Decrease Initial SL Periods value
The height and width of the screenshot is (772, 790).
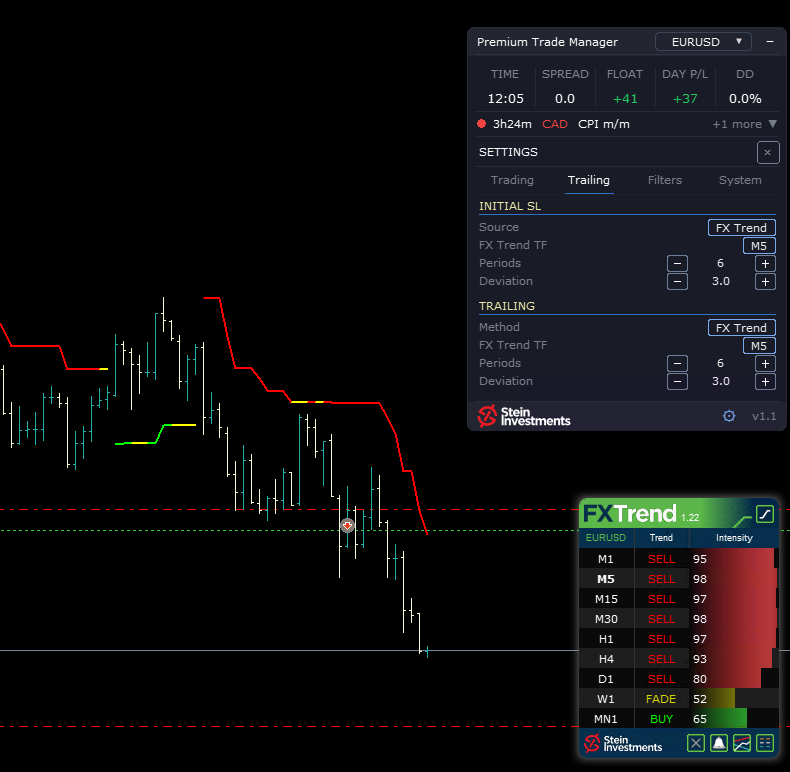pyautogui.click(x=677, y=264)
